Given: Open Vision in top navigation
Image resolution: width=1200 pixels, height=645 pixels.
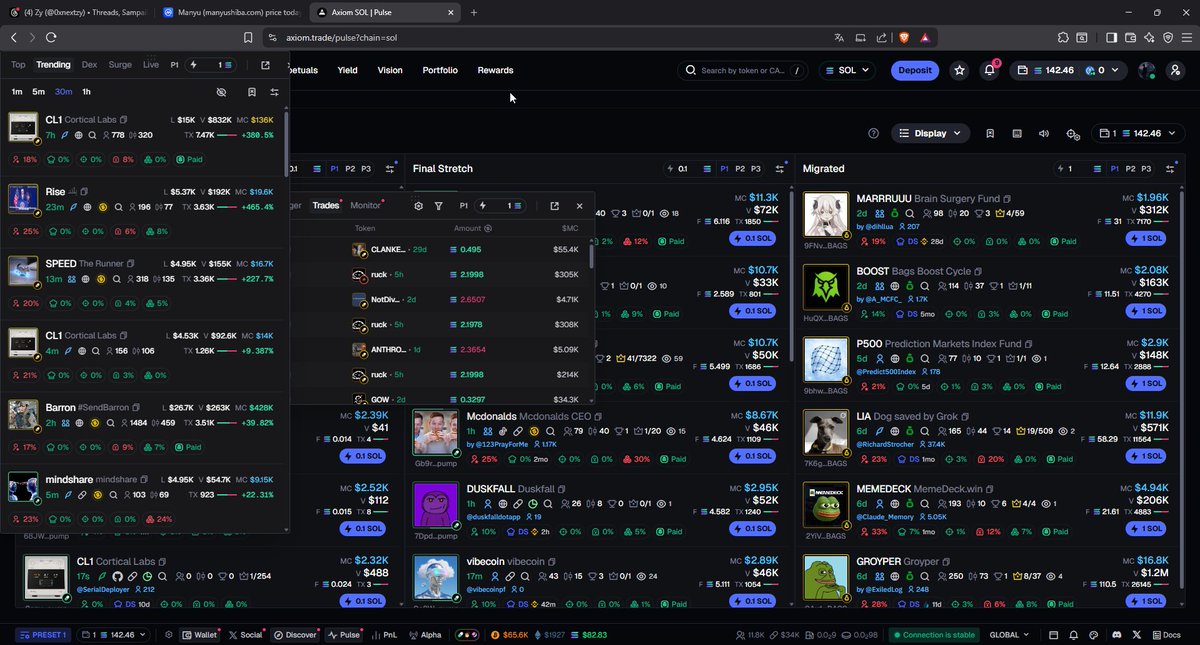Looking at the screenshot, I should (390, 70).
